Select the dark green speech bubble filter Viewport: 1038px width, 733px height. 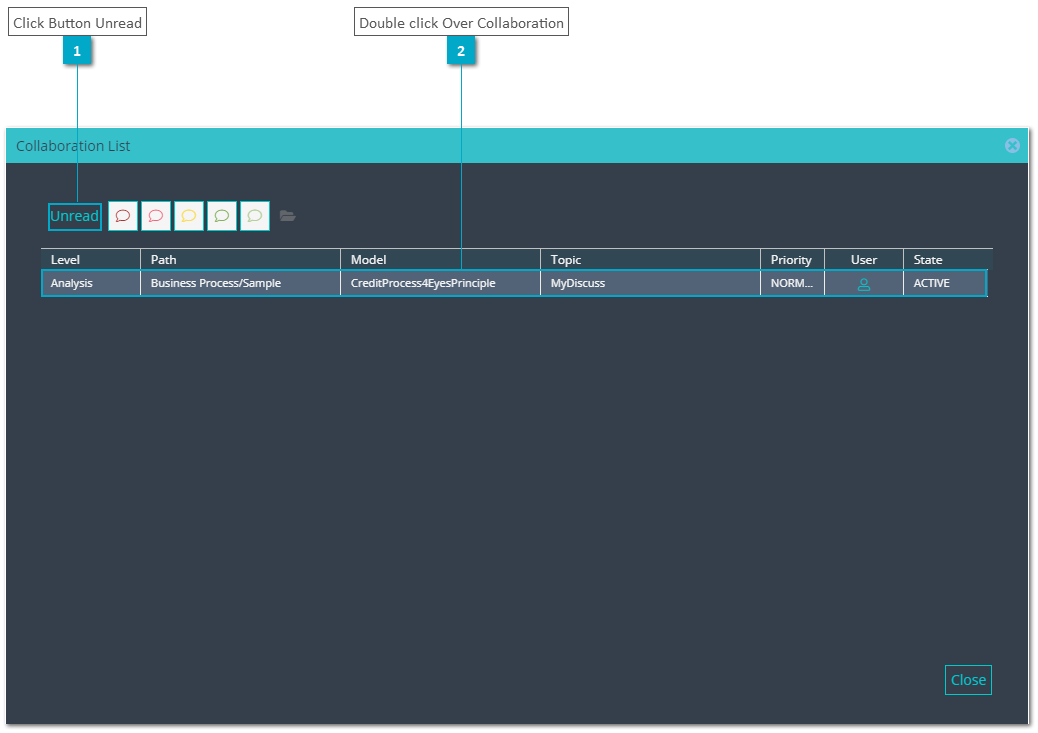click(x=222, y=216)
